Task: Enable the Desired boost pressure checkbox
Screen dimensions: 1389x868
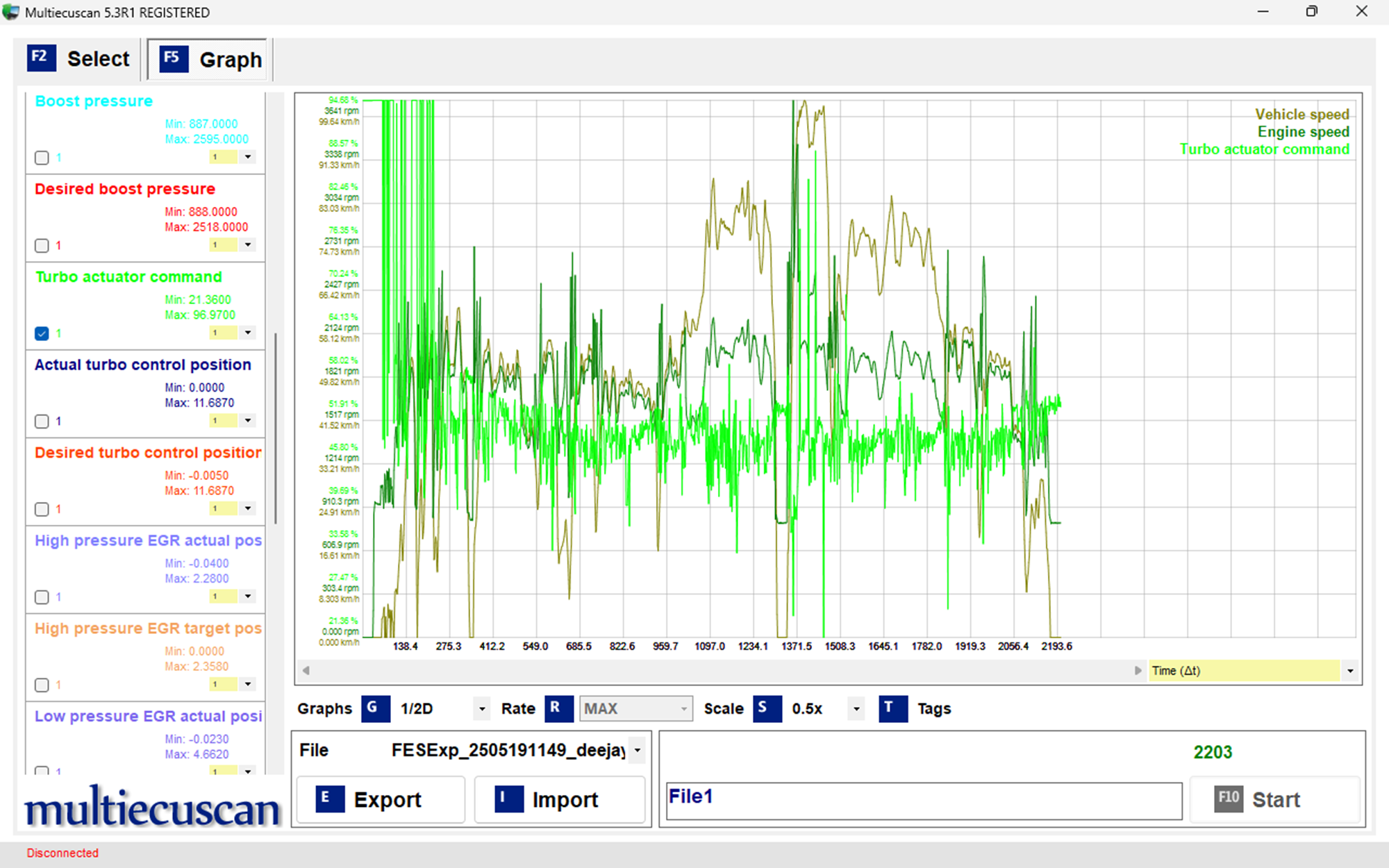Action: click(x=42, y=246)
